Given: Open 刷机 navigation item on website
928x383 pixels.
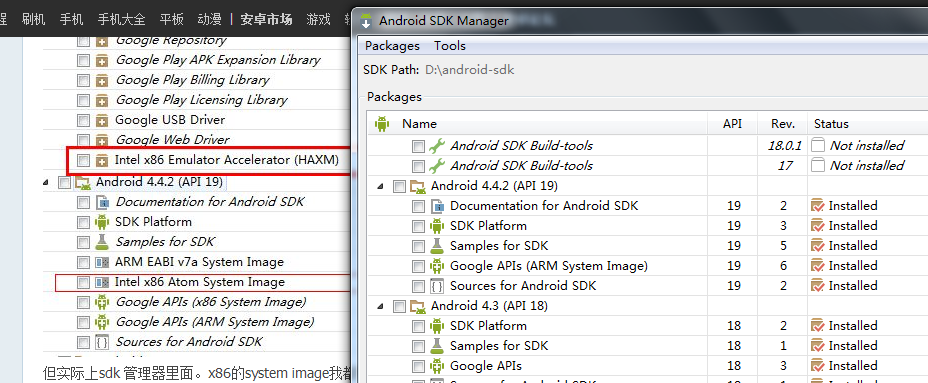Looking at the screenshot, I should click(x=33, y=19).
